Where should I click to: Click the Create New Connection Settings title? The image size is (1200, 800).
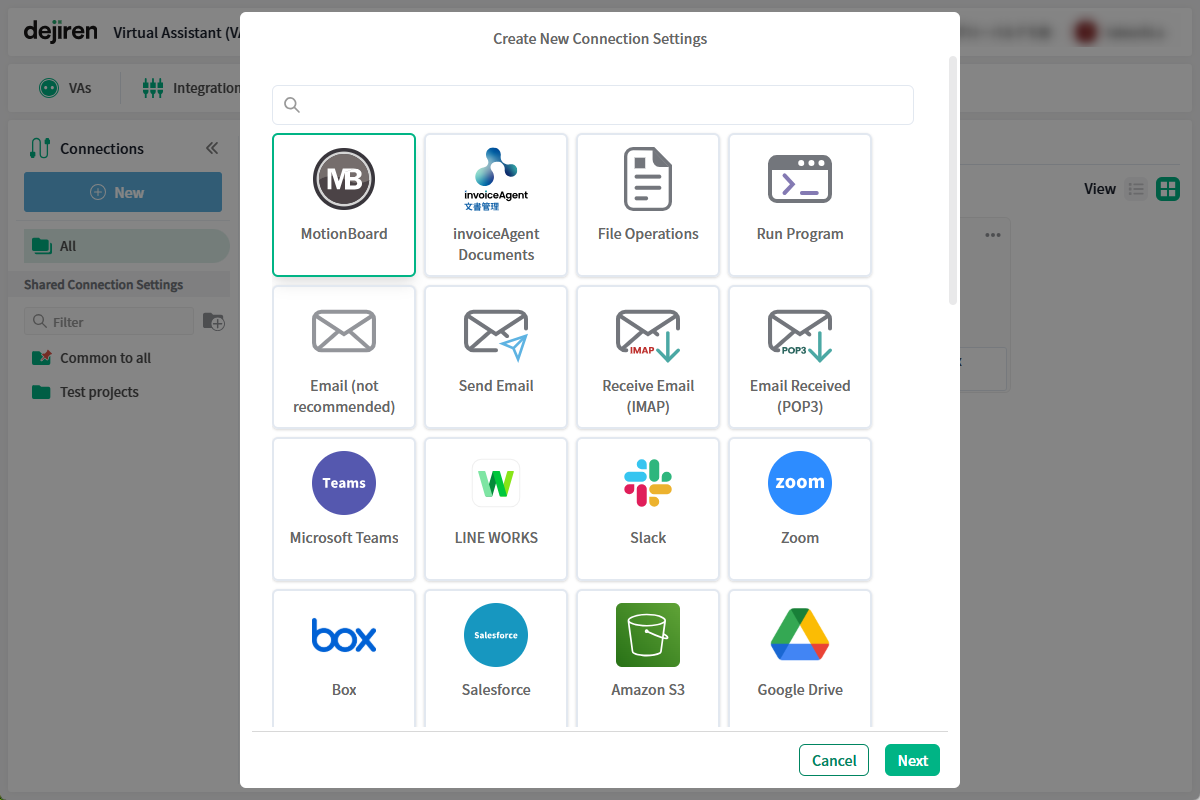coord(600,39)
